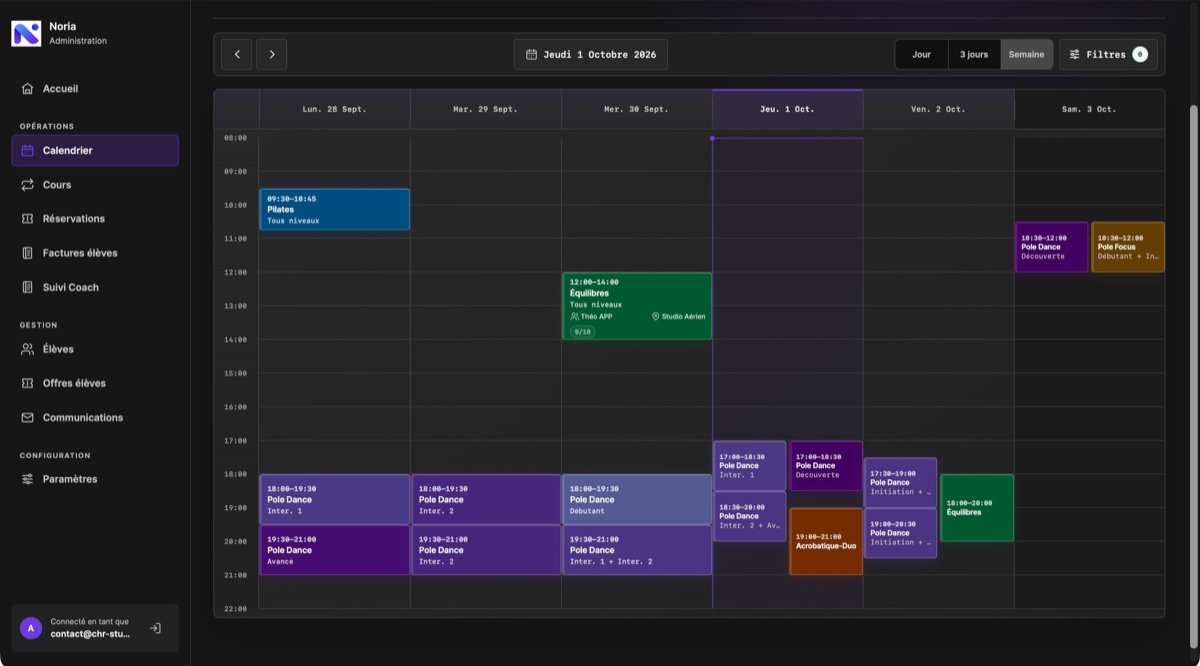
Task: Open the Pole Focus 10:30–12:00 event
Action: [1128, 247]
